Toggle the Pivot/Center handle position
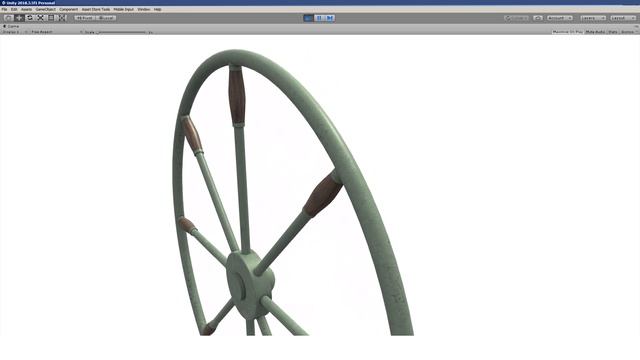Screen dimensions: 640x360 click(x=84, y=18)
